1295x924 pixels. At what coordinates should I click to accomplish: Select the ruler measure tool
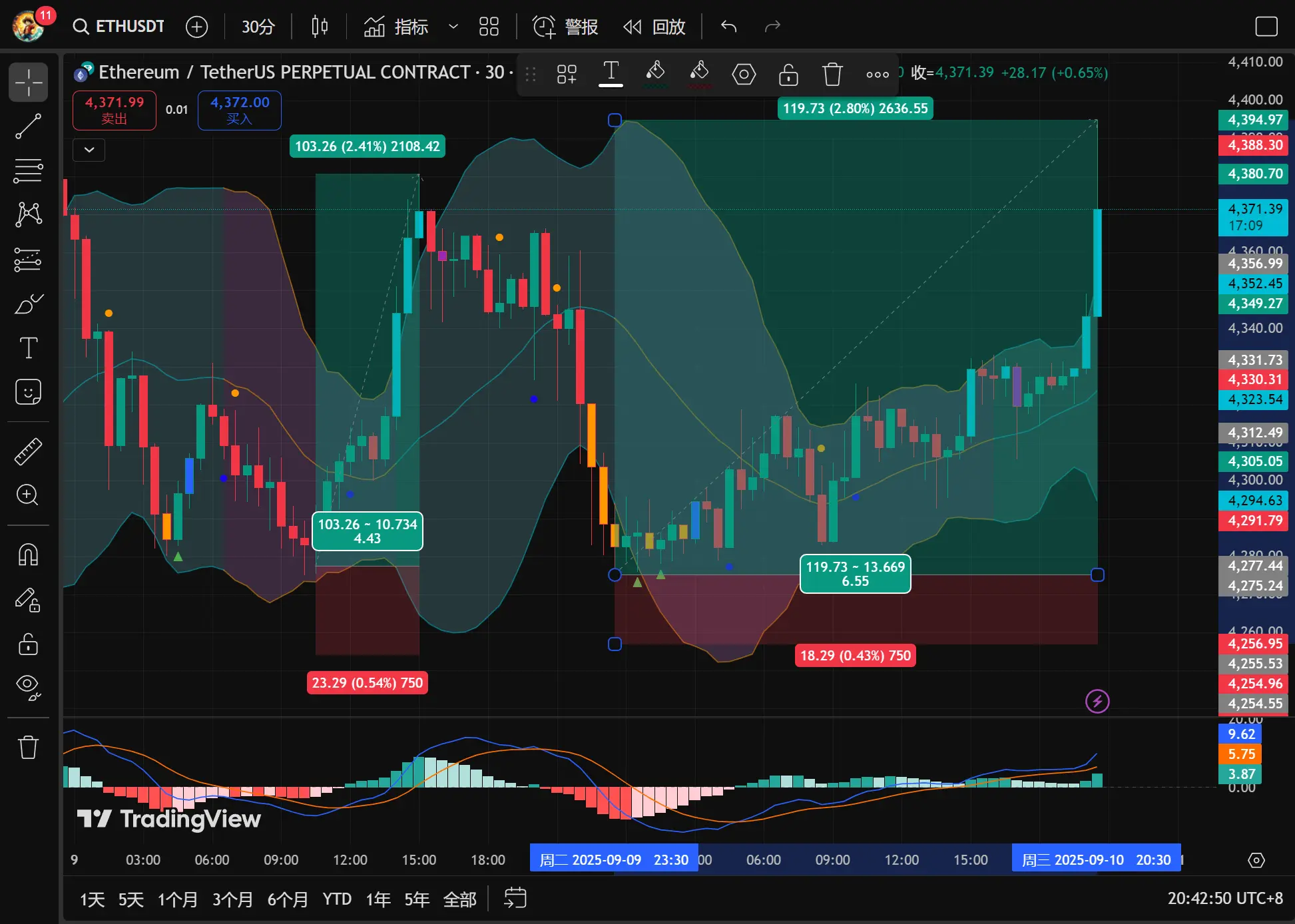click(28, 451)
